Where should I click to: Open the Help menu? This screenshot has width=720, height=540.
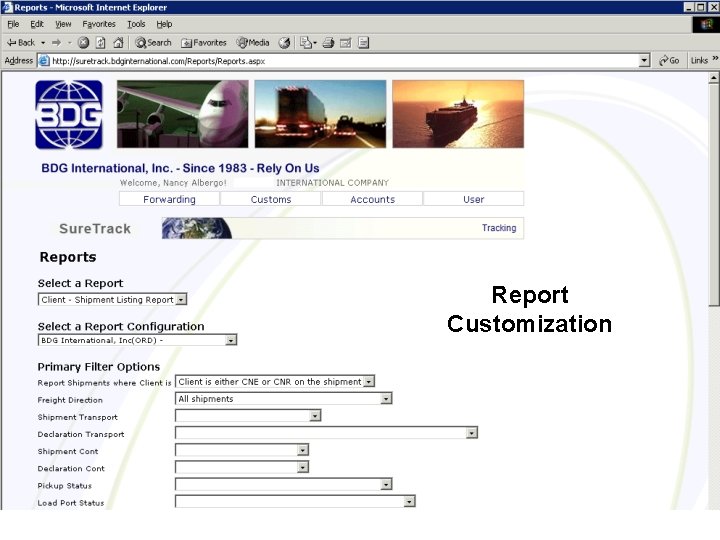[x=164, y=24]
